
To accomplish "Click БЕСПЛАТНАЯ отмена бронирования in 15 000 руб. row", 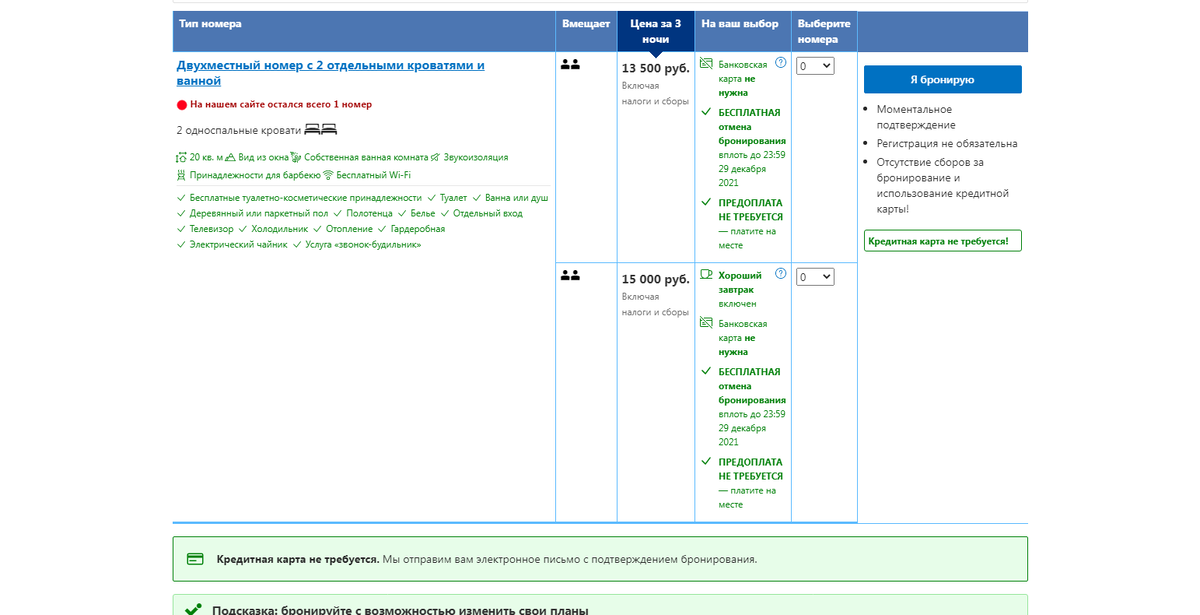I will (x=752, y=386).
